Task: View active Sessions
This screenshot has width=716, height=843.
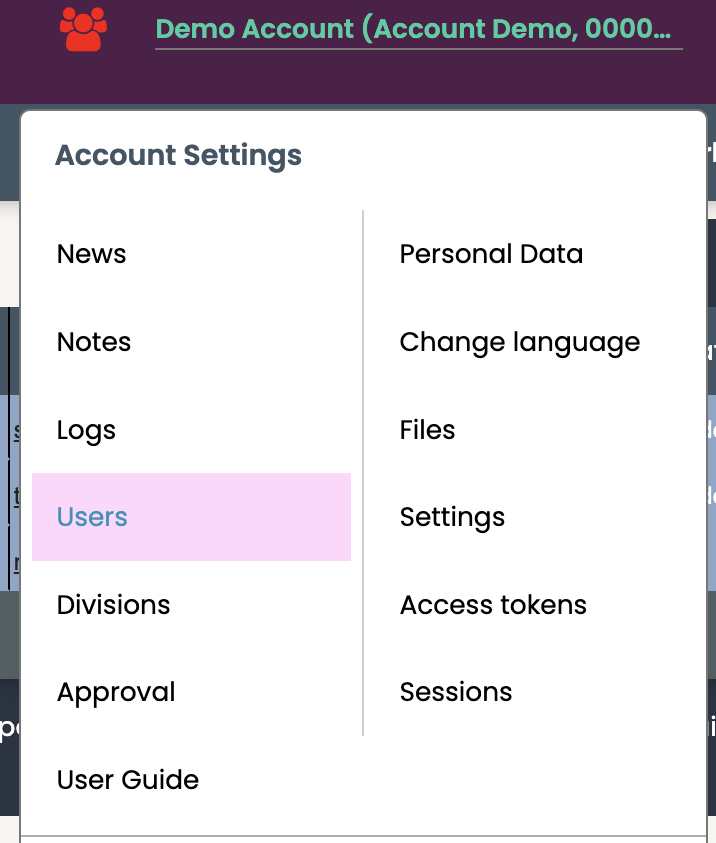Action: pos(456,692)
